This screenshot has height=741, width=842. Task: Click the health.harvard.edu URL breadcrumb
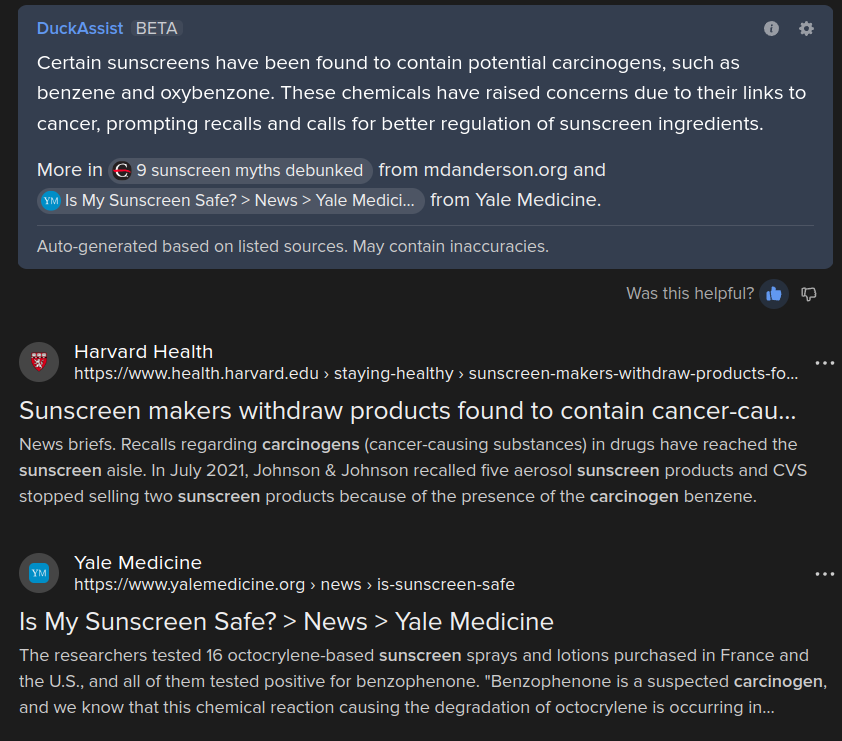pyautogui.click(x=436, y=374)
